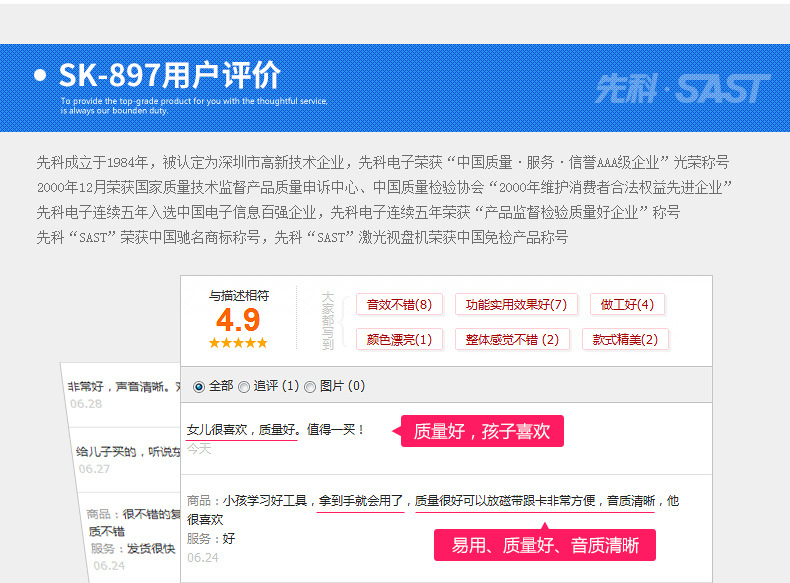Click the 整体感觉不错 (2) tag
This screenshot has height=583, width=790.
pyautogui.click(x=512, y=340)
